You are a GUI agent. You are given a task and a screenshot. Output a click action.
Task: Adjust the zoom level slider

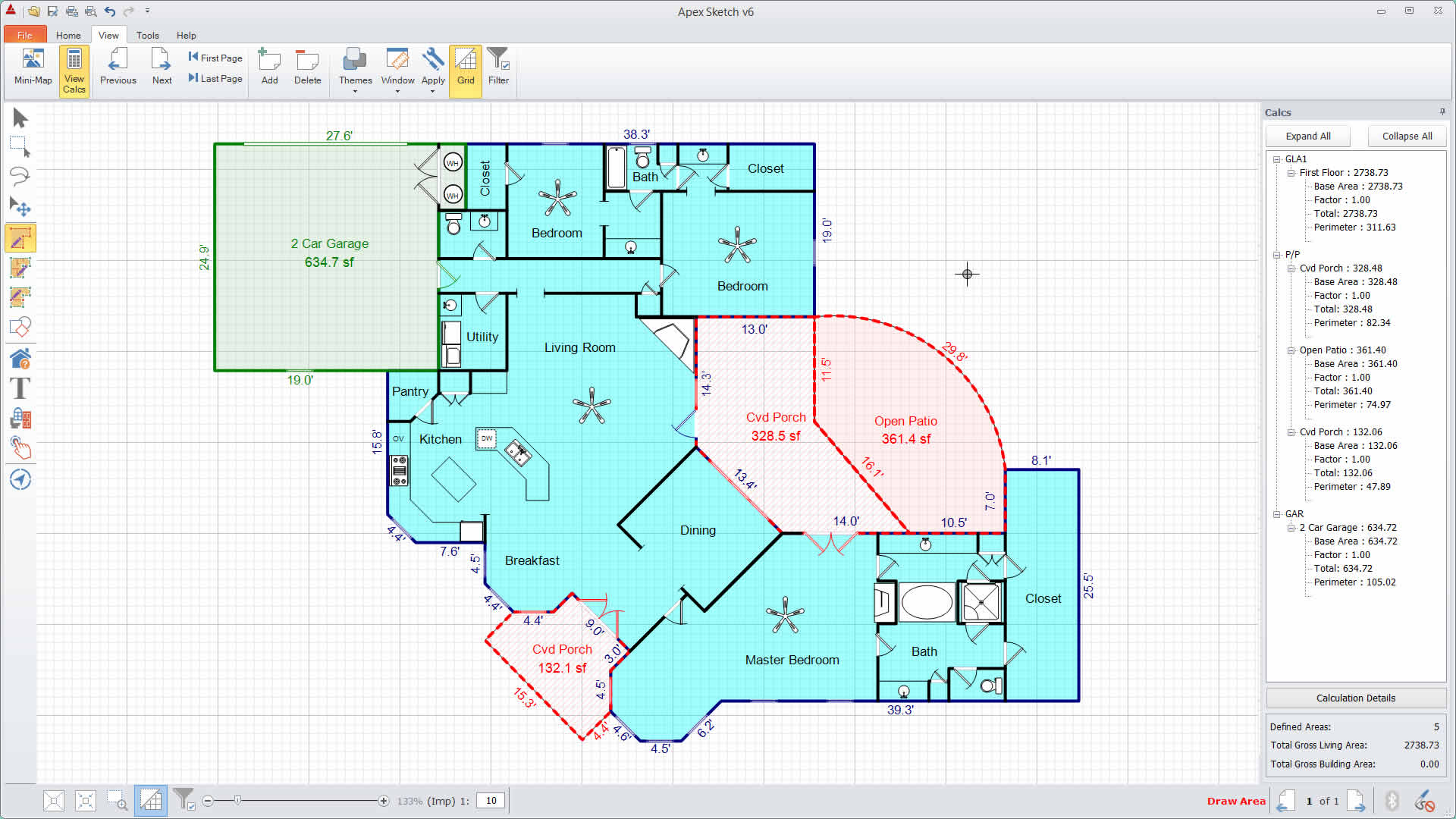pos(242,800)
